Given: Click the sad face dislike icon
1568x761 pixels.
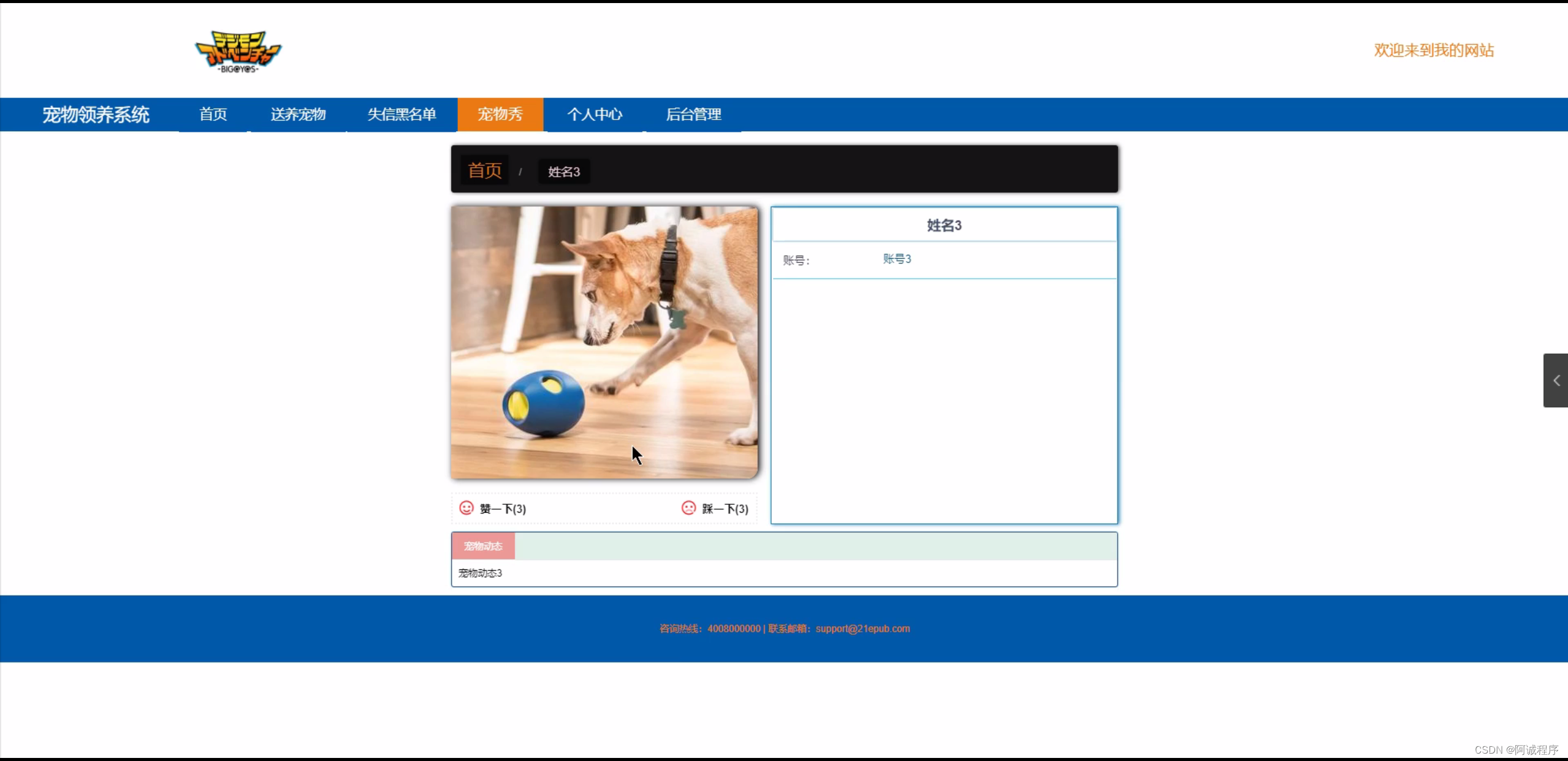Looking at the screenshot, I should click(688, 508).
